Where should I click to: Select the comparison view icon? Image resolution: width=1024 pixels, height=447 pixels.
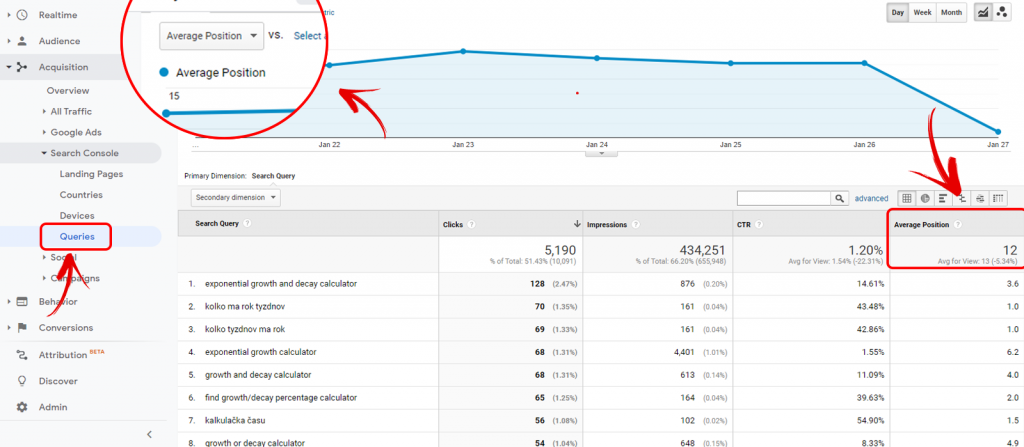961,198
